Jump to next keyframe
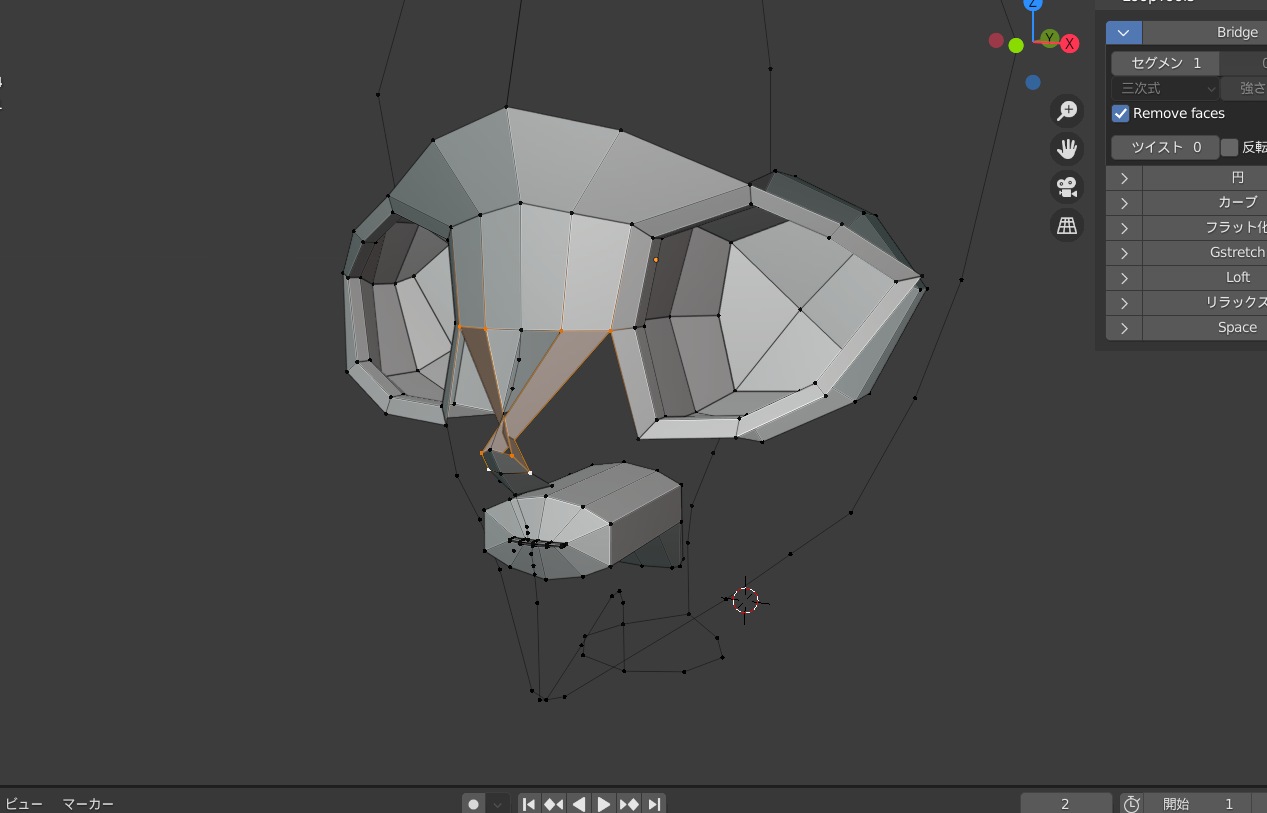The height and width of the screenshot is (813, 1267). tap(629, 804)
